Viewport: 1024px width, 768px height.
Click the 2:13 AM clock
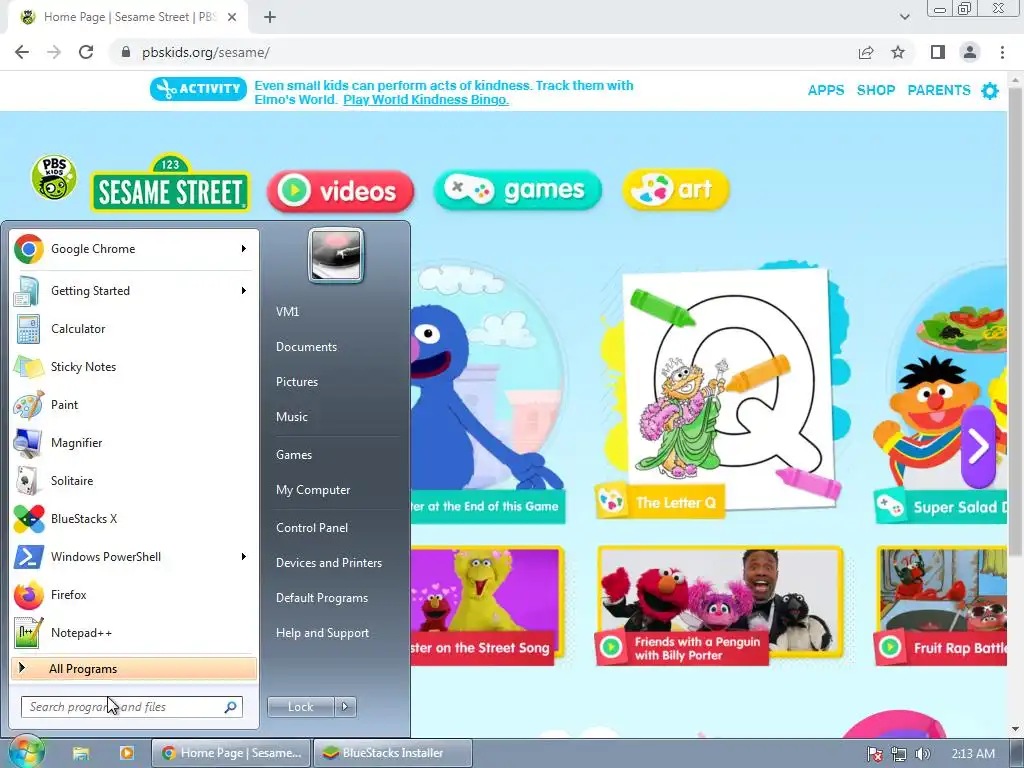point(973,754)
